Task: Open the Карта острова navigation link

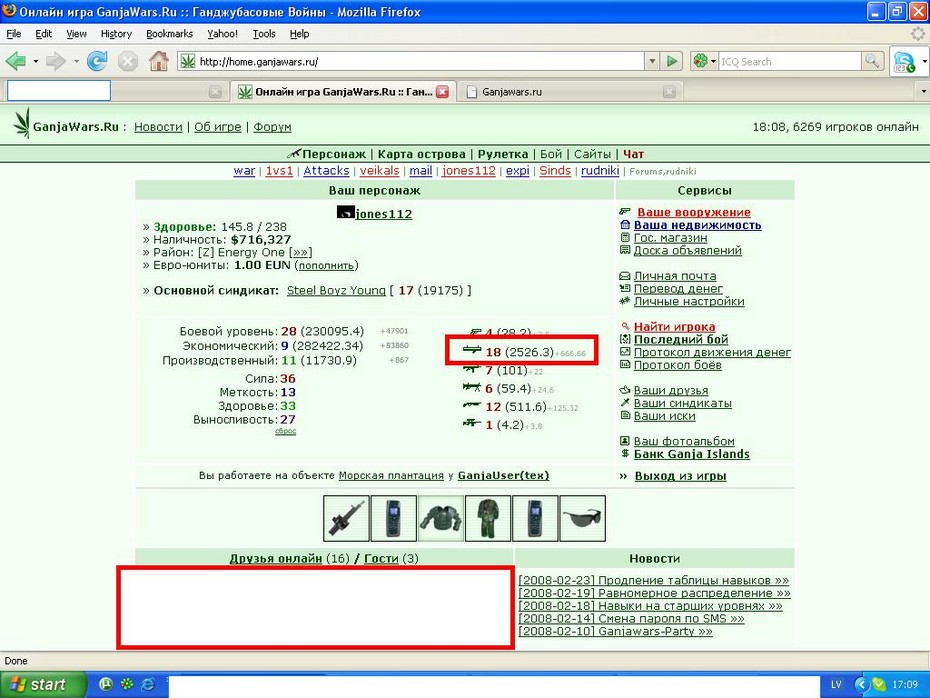Action: [421, 154]
